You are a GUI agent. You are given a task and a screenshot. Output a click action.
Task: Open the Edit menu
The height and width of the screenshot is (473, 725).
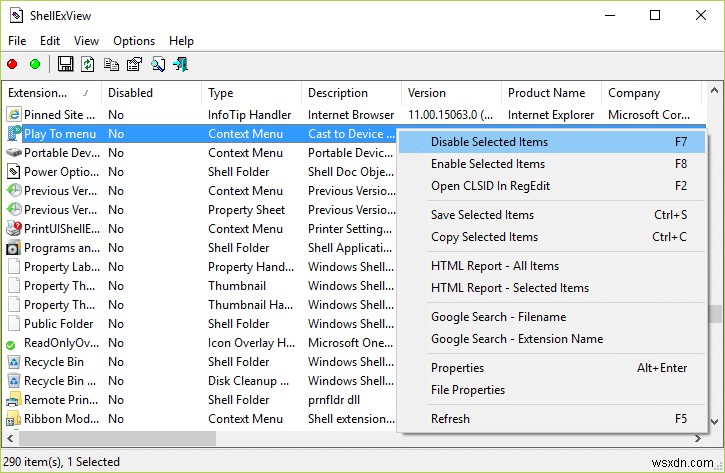click(x=50, y=41)
